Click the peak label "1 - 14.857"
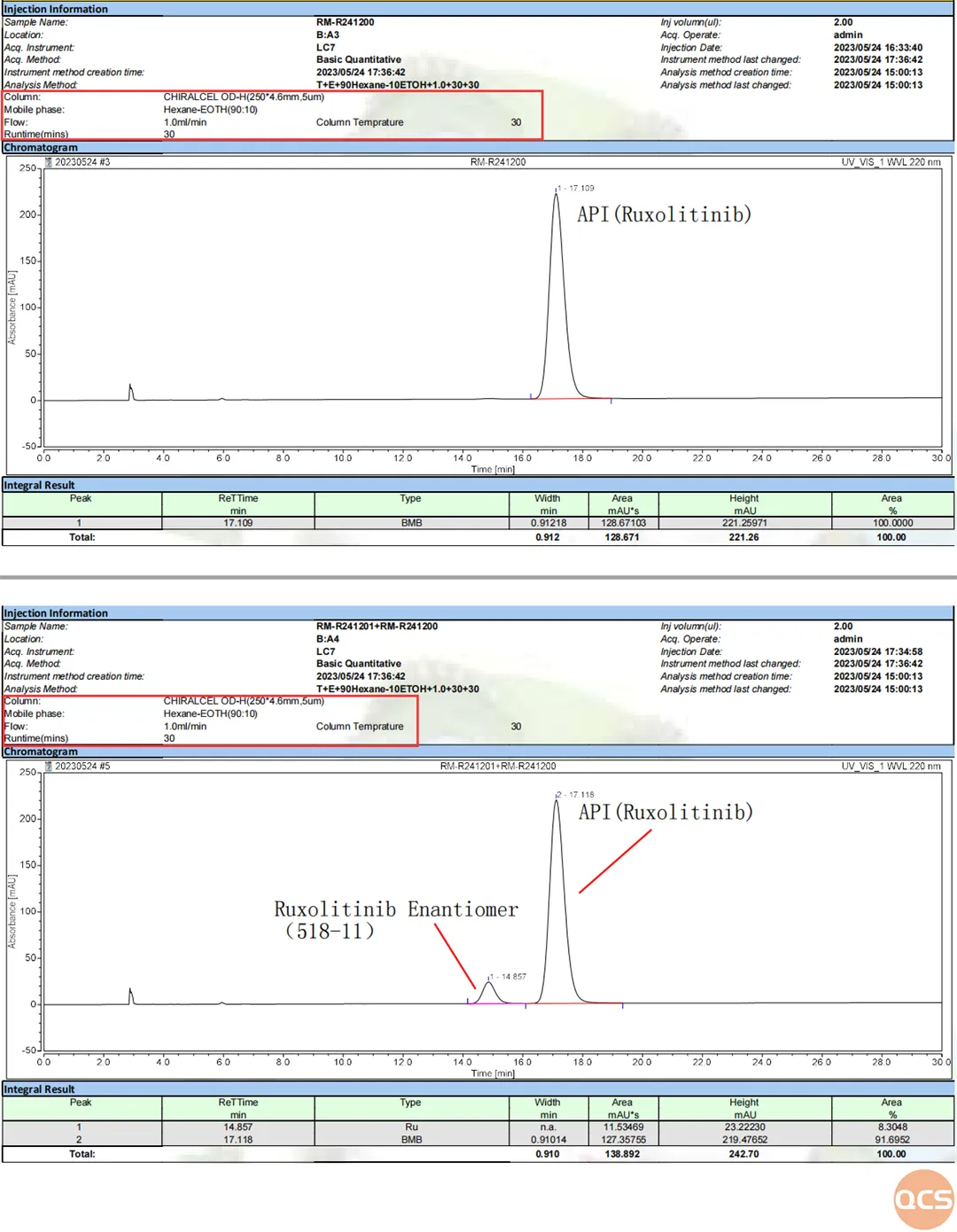The height and width of the screenshot is (1232, 957). click(508, 977)
